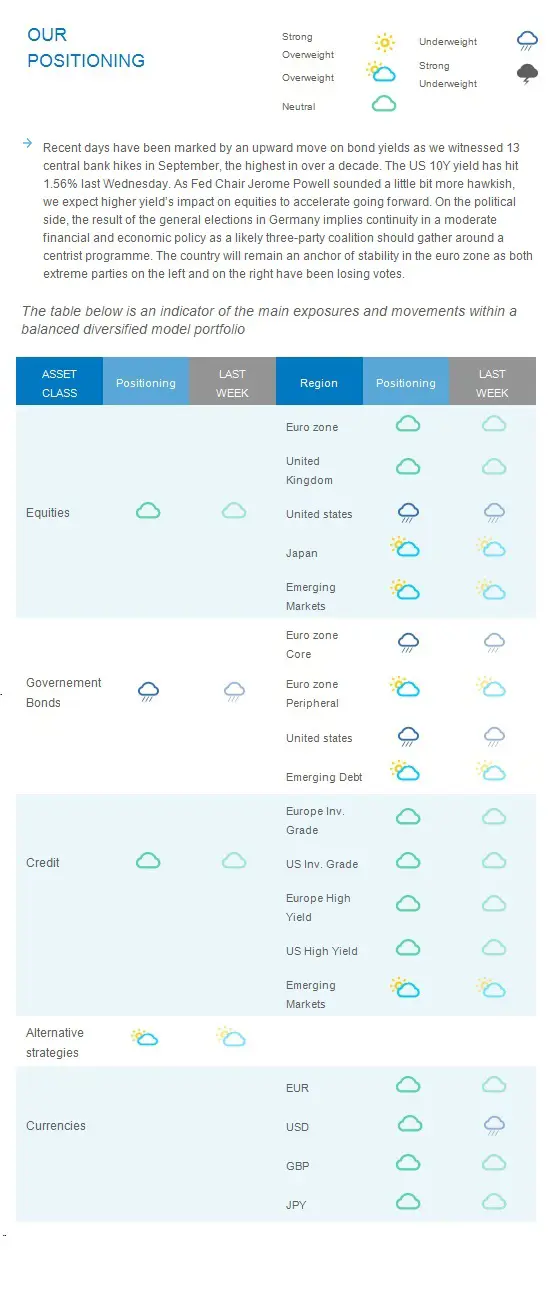Click Government Bonds asset class positioning icon
This screenshot has width=550, height=1300.
click(x=148, y=691)
